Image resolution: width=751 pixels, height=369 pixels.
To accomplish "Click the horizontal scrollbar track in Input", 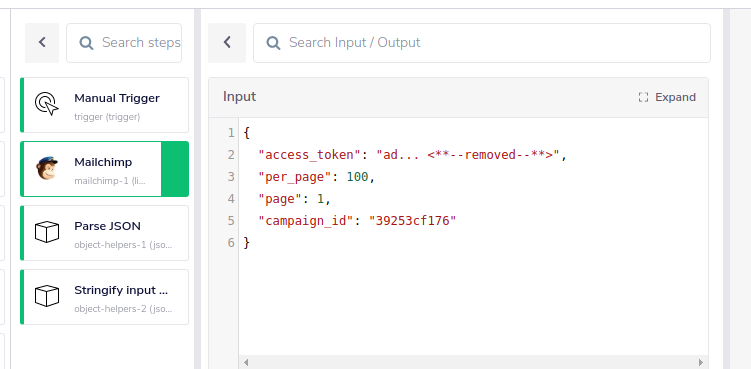I will [x=473, y=362].
